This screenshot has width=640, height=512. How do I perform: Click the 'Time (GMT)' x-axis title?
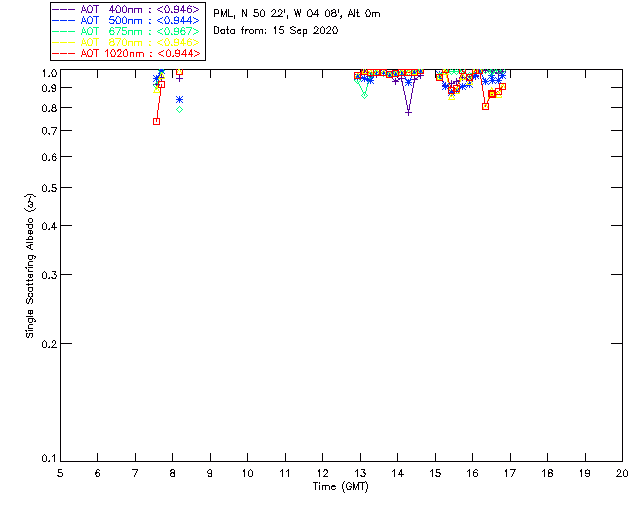tap(340, 487)
